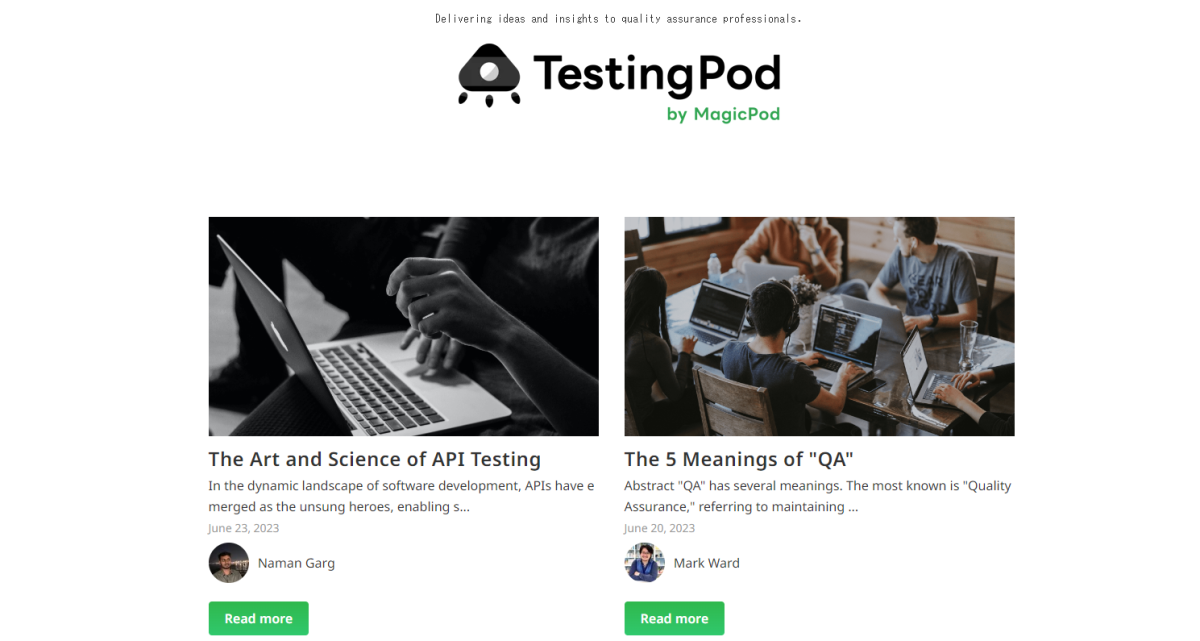Click the tagline 'Delivering ideas and insights' text

[618, 18]
